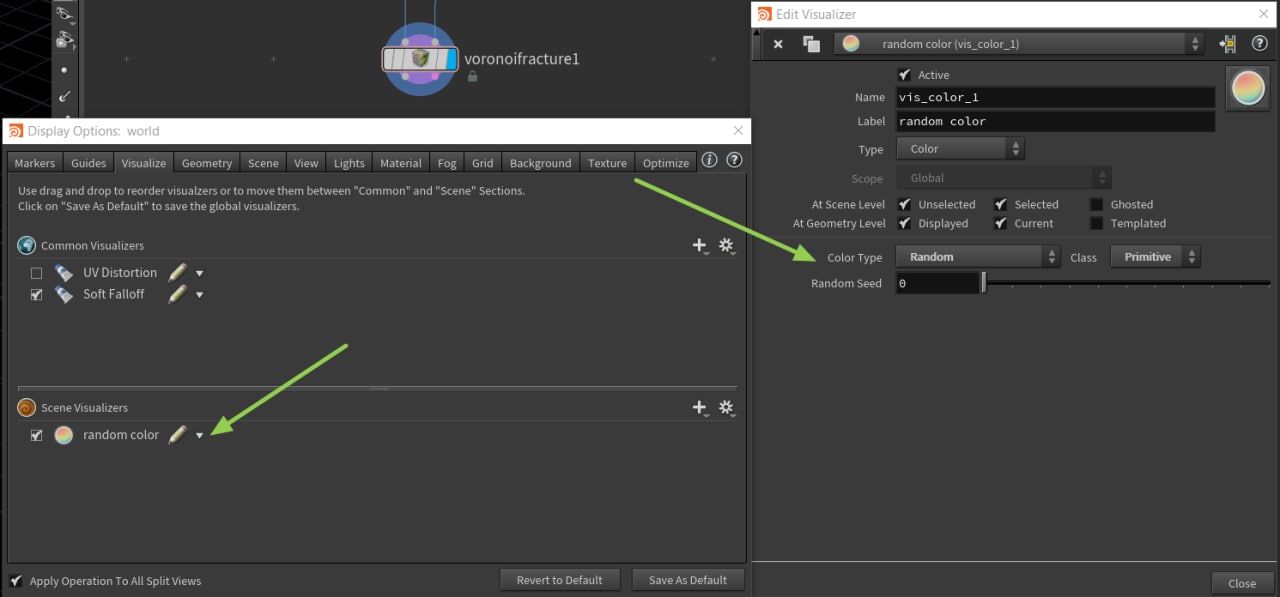Viewport: 1280px width, 597px height.
Task: Add a new Common Visualizer with plus
Action: coord(700,245)
